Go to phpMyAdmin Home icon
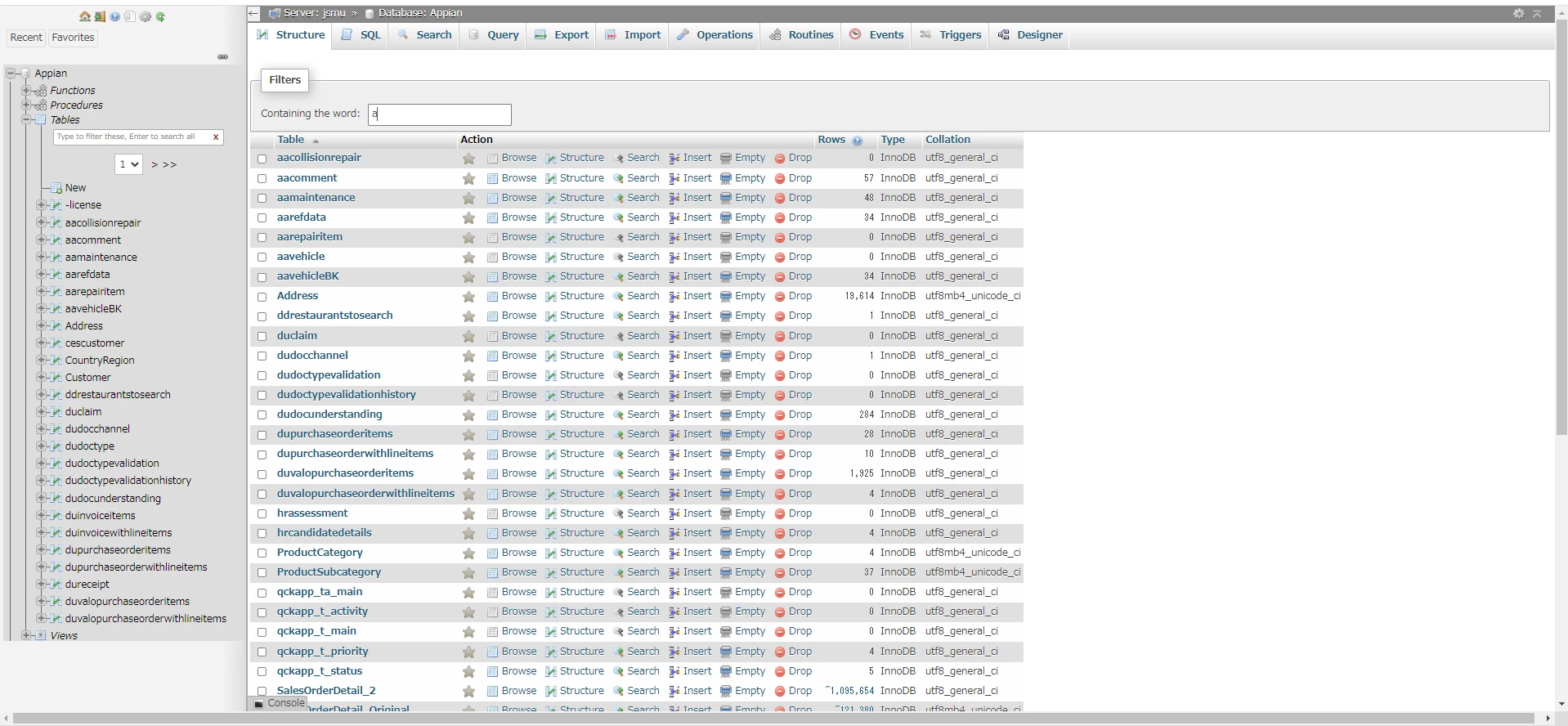This screenshot has width=1568, height=726. coord(85,16)
